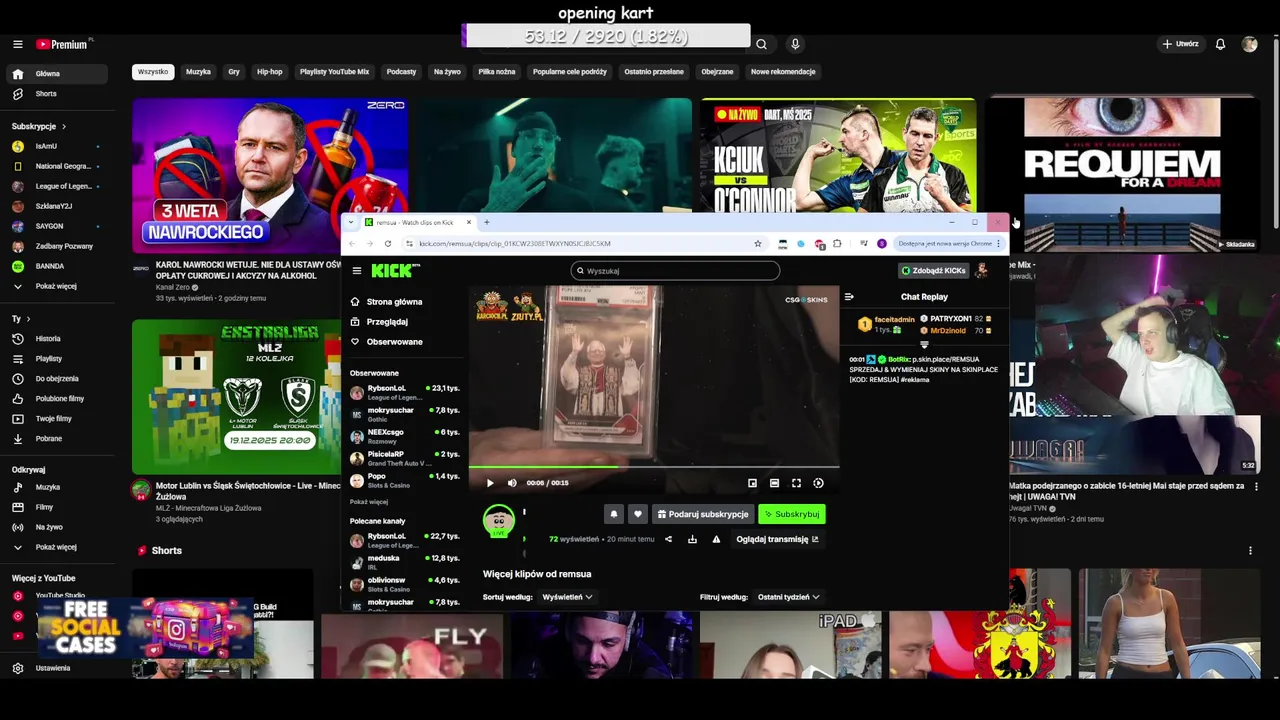Open playback speed settings in Kick player
The height and width of the screenshot is (720, 1280).
818,483
